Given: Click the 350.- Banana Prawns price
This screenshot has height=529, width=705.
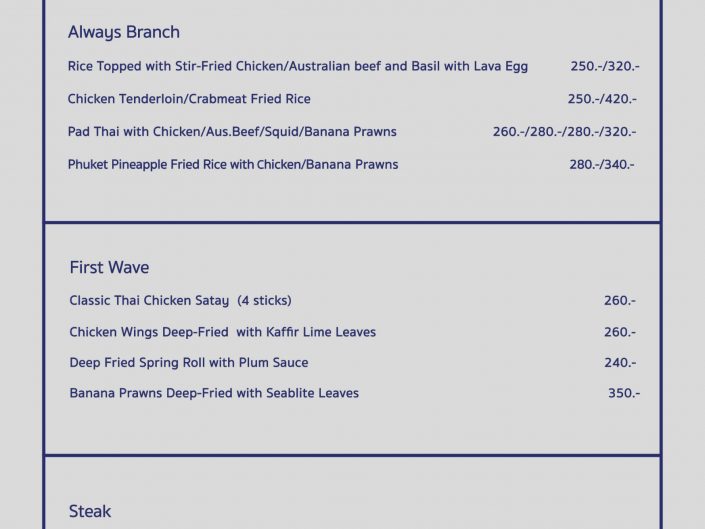Looking at the screenshot, I should point(623,393).
